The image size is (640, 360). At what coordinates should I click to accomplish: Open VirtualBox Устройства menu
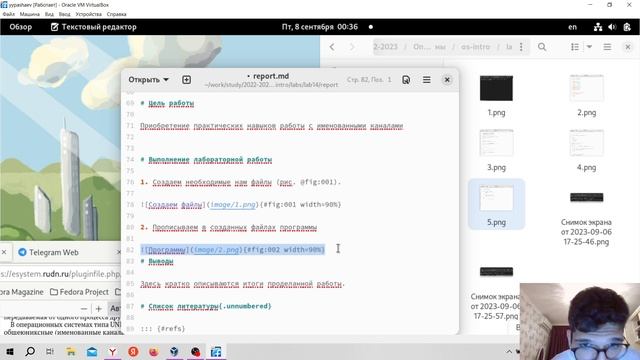(88, 14)
